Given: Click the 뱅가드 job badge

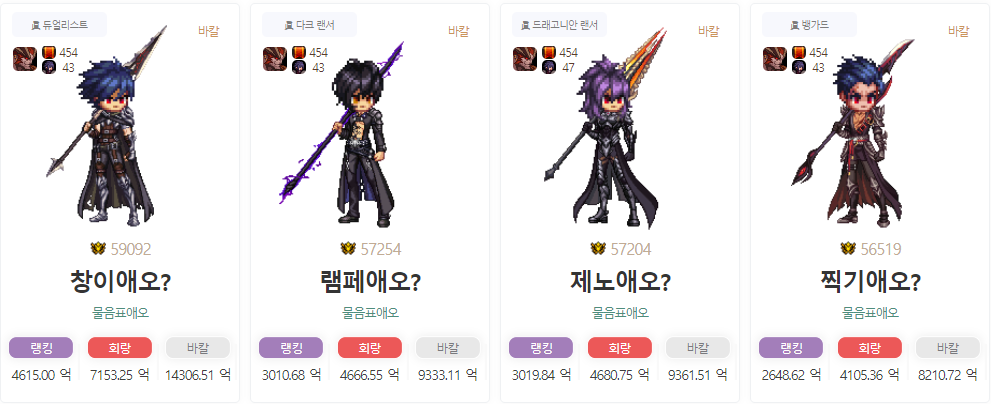Looking at the screenshot, I should [810, 25].
